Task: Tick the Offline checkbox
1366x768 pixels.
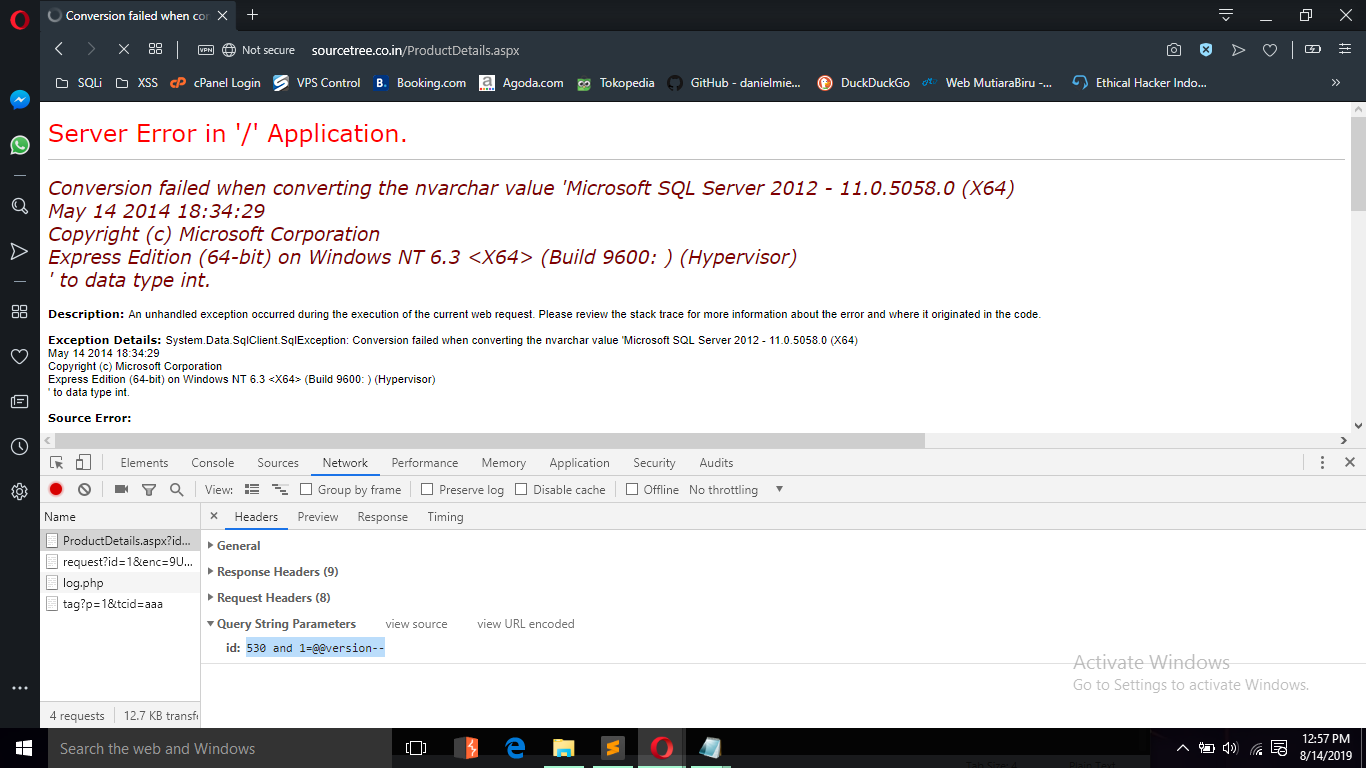Action: coord(632,490)
